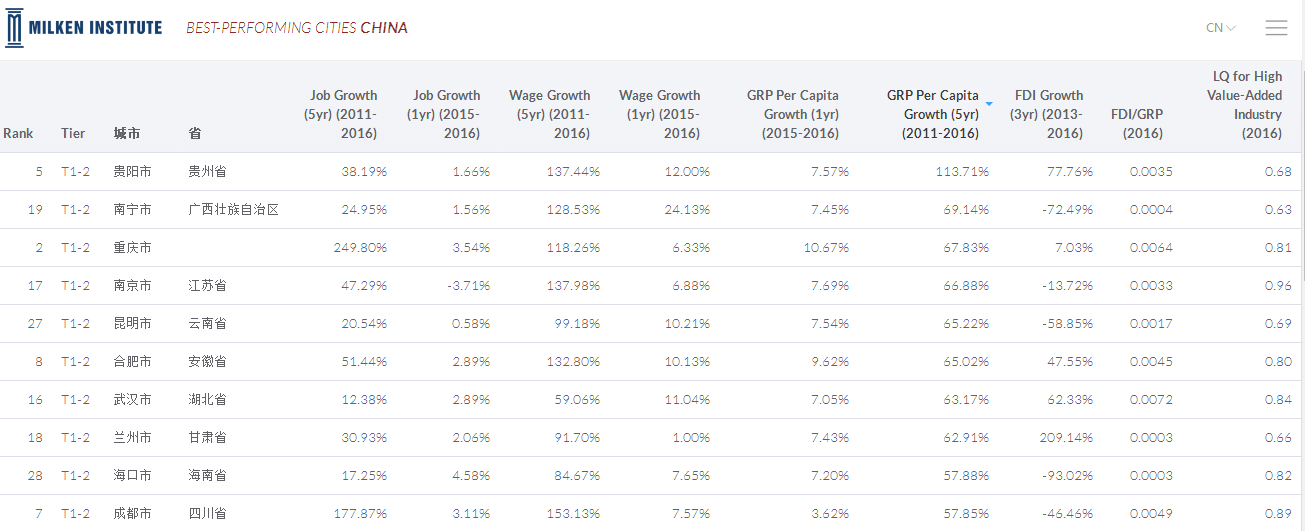
Task: Sort by FDI/GRP (2016) column
Action: 1137,123
